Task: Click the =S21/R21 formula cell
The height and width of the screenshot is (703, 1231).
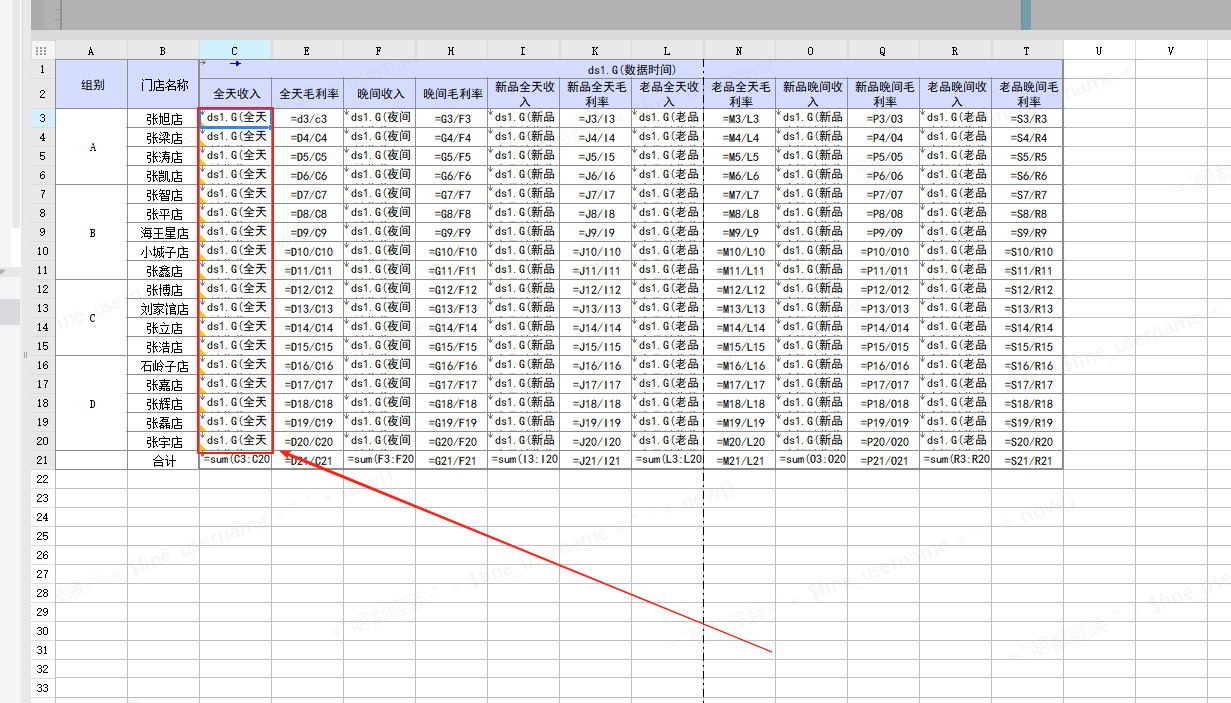Action: (x=1027, y=460)
